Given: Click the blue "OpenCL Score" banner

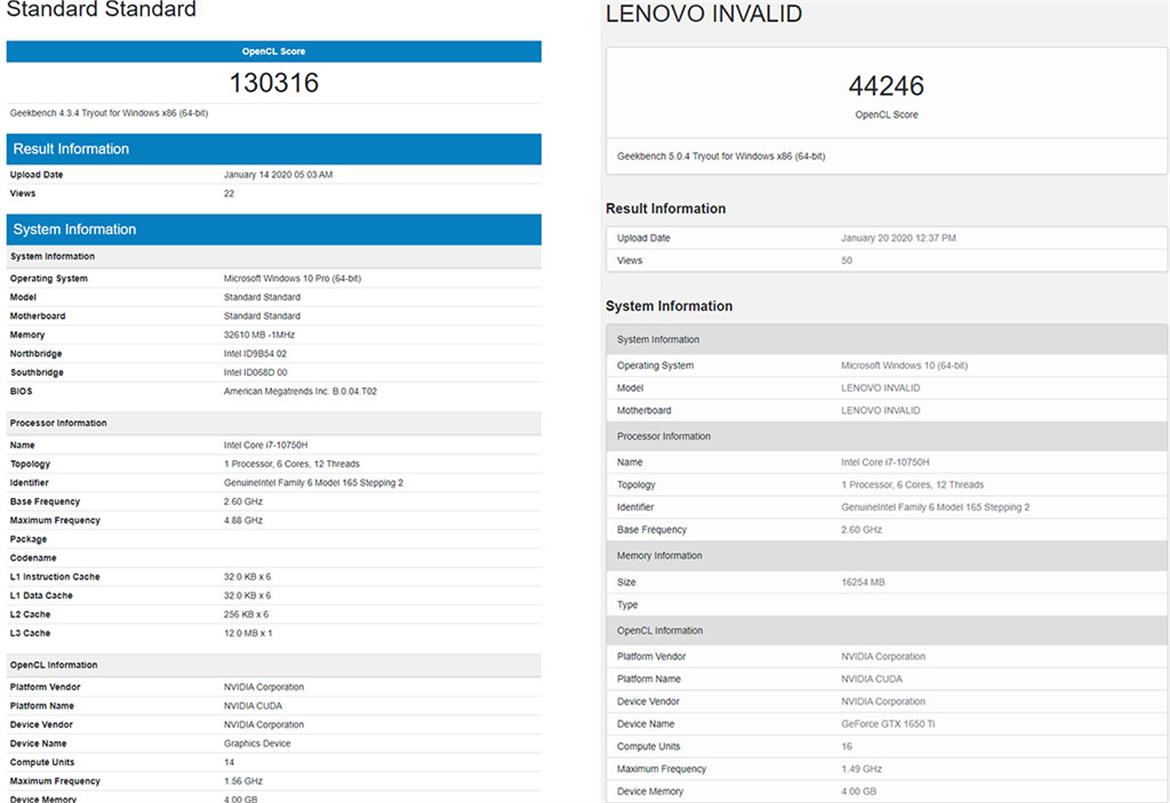Looking at the screenshot, I should click(x=273, y=51).
